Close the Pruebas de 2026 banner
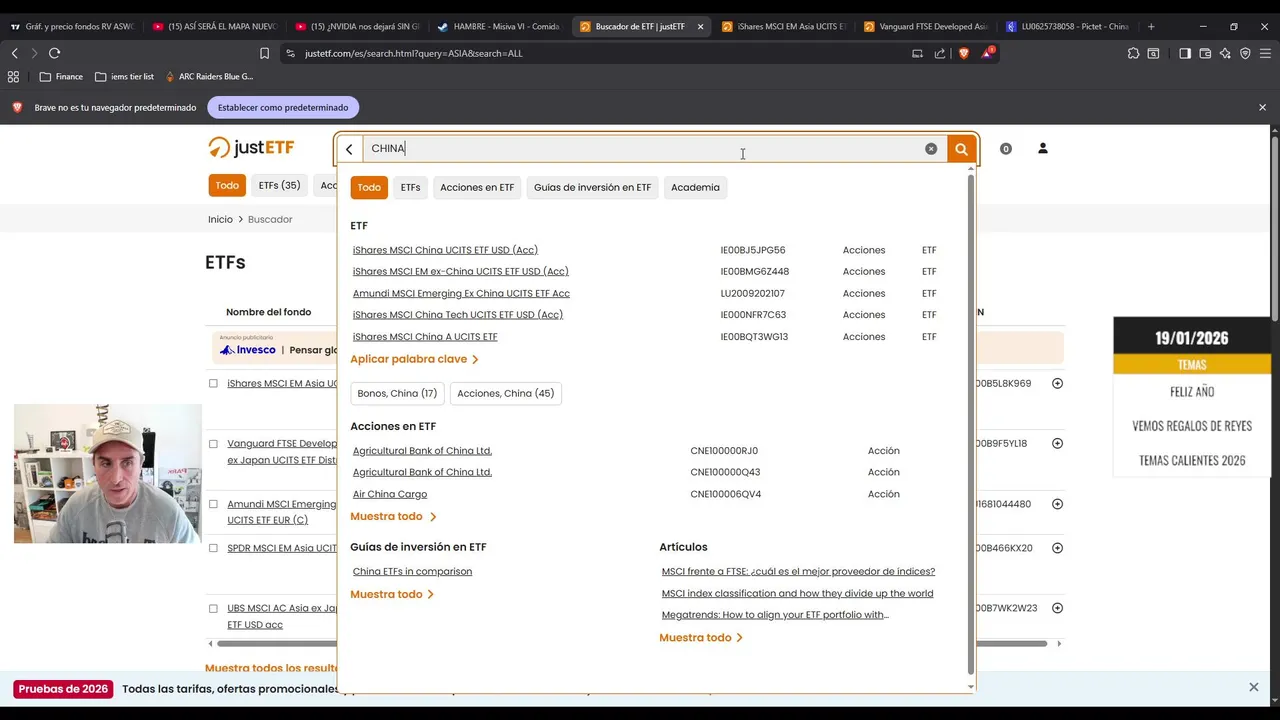Screen dimensions: 1280x720 tap(1253, 687)
